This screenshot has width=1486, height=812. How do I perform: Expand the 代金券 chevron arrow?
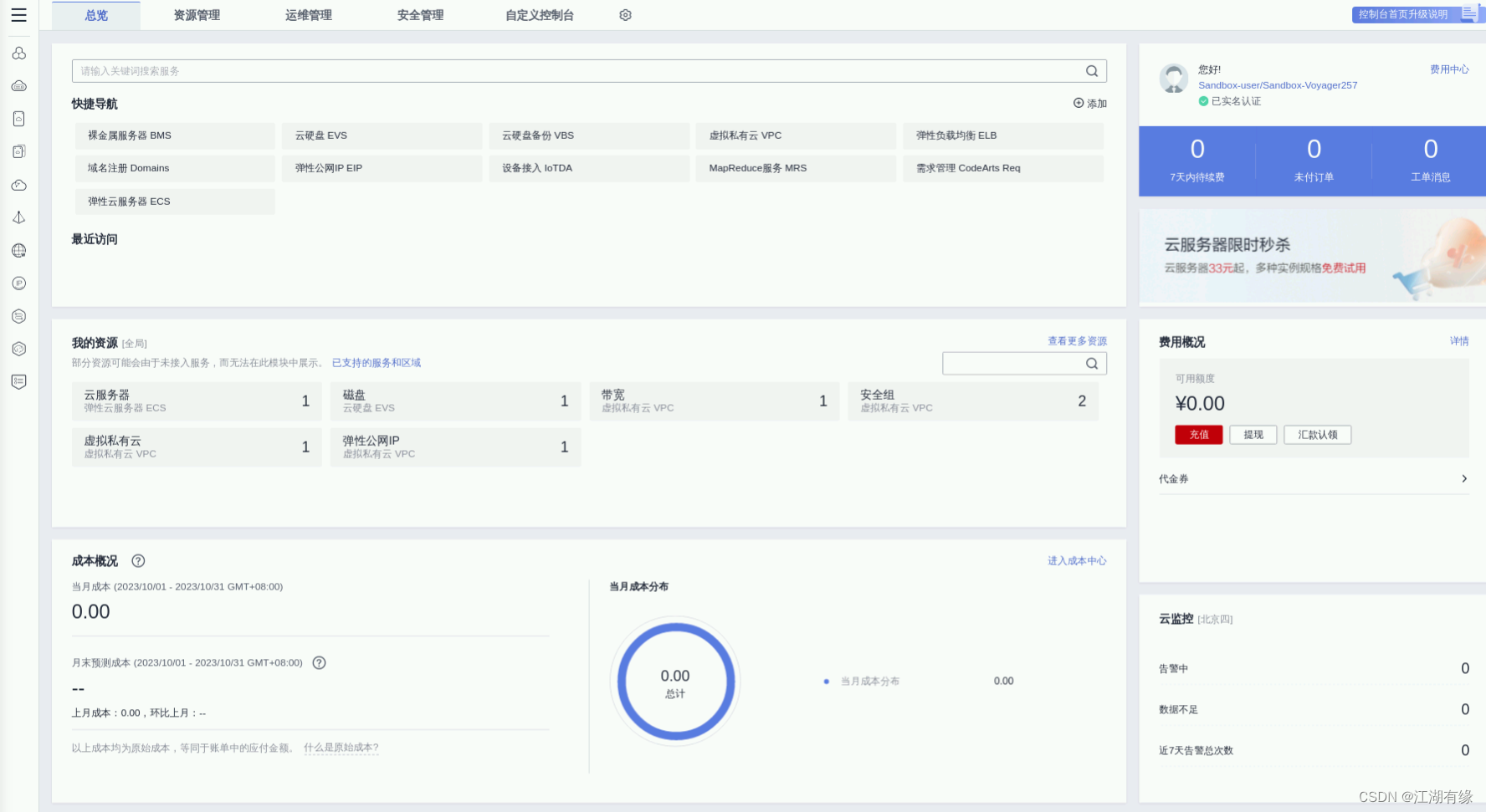pos(1464,478)
